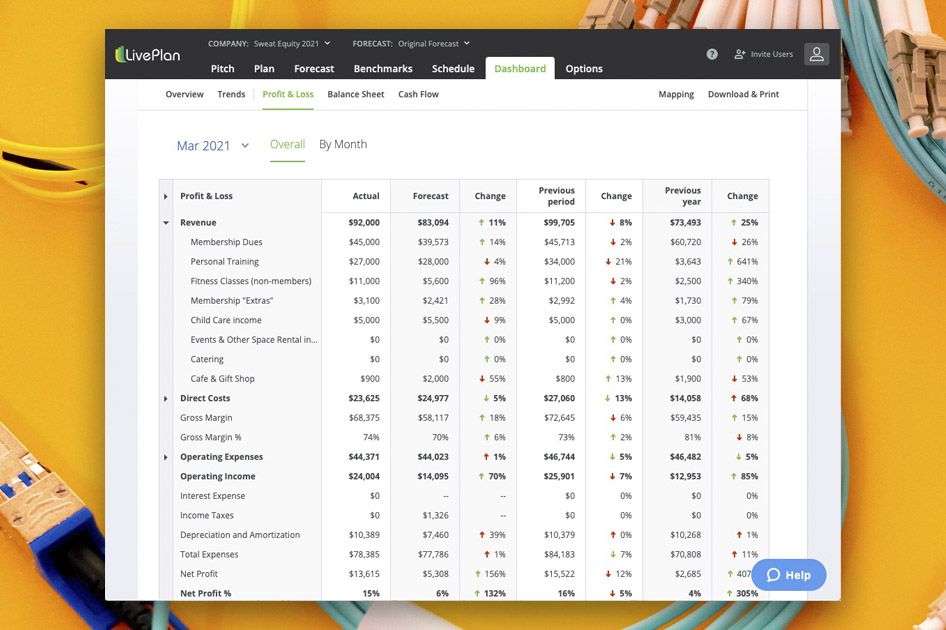Click the Catering row label
The height and width of the screenshot is (630, 946).
pyautogui.click(x=207, y=359)
